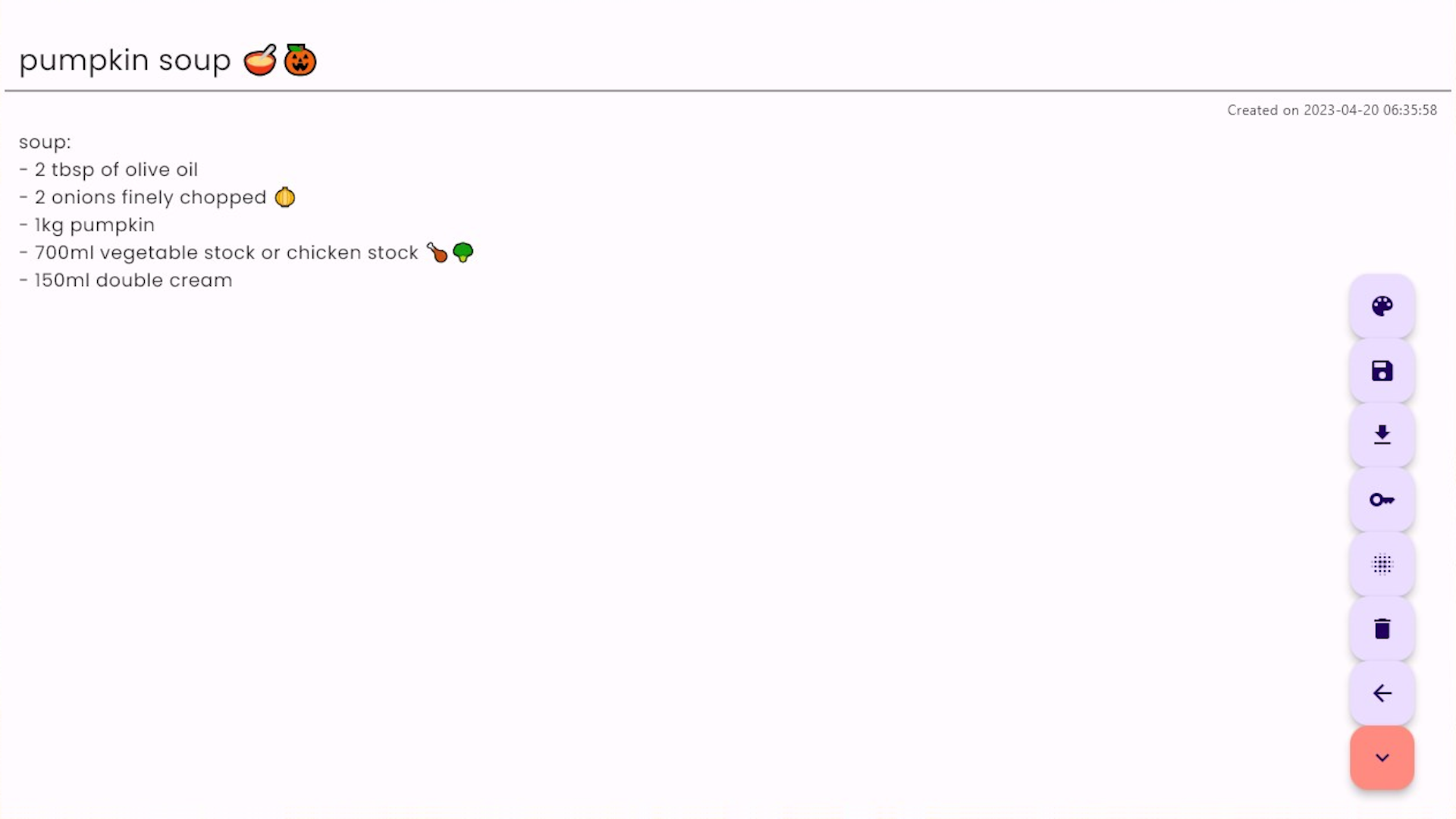Delete note using trash can icon
The image size is (1456, 819).
(x=1382, y=629)
